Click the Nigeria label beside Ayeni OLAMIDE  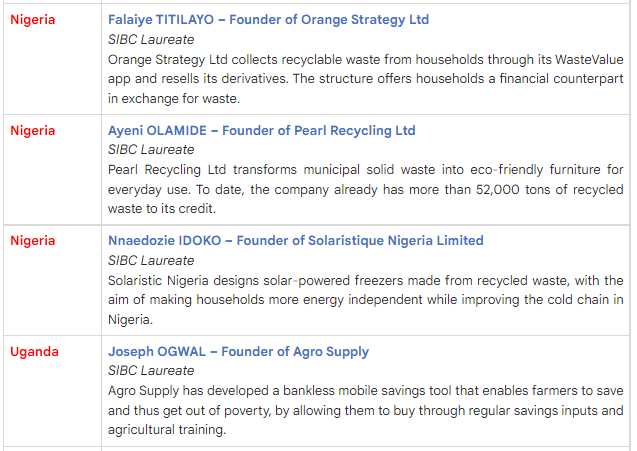pyautogui.click(x=33, y=130)
